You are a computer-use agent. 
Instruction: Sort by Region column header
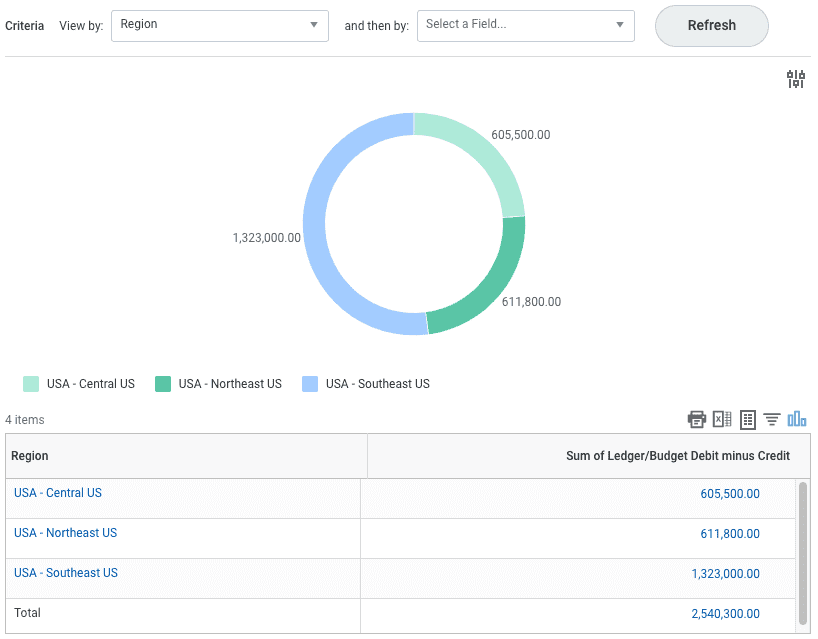(30, 456)
